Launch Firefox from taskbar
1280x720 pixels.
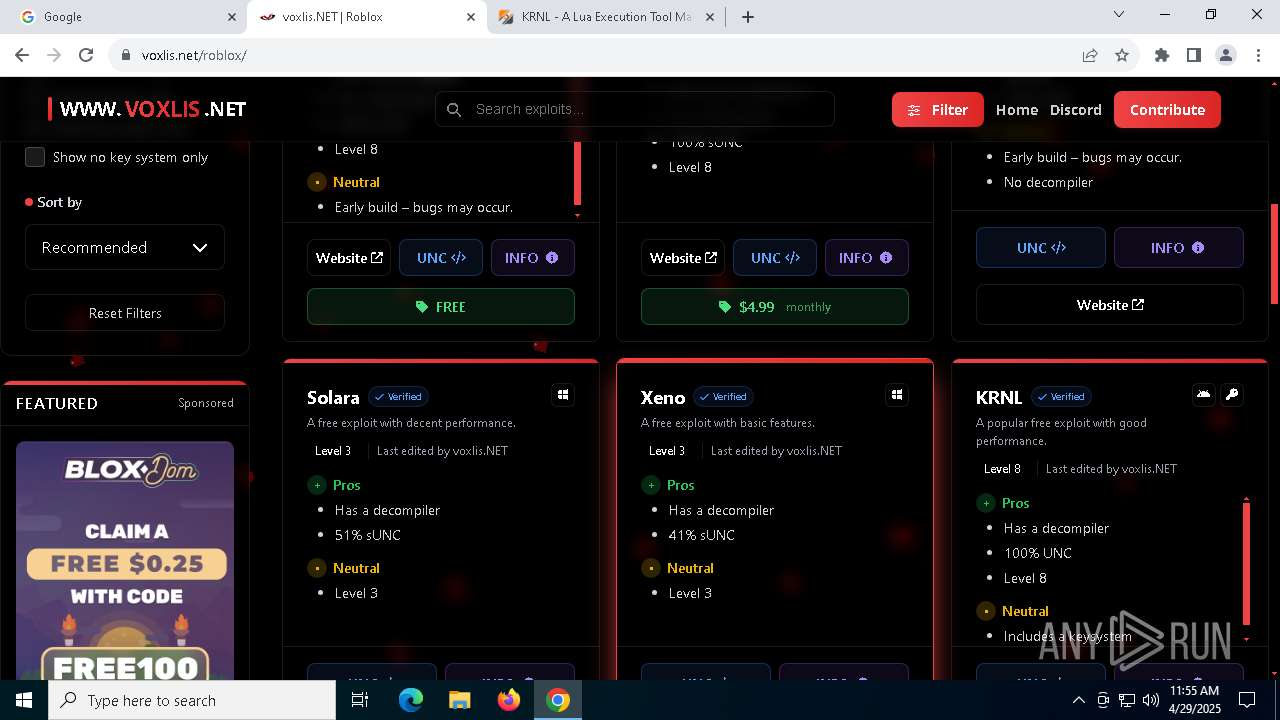509,700
